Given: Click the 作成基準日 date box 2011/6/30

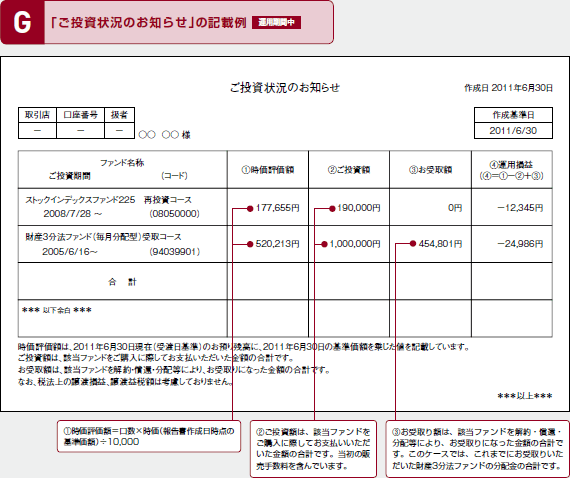Looking at the screenshot, I should coord(513,130).
